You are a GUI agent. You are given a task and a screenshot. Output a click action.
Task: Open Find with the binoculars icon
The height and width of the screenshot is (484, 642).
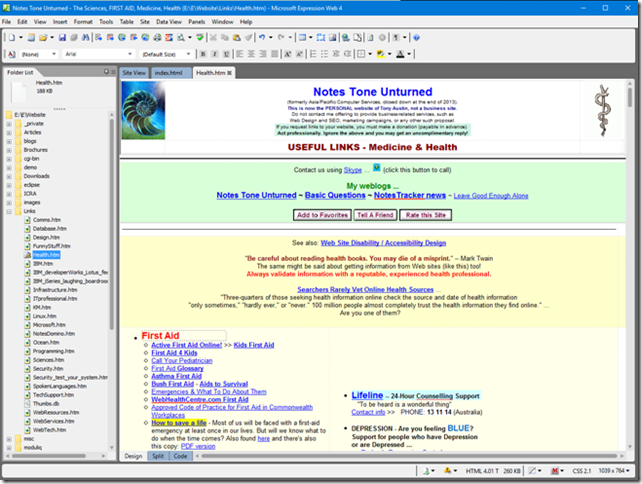click(x=85, y=38)
